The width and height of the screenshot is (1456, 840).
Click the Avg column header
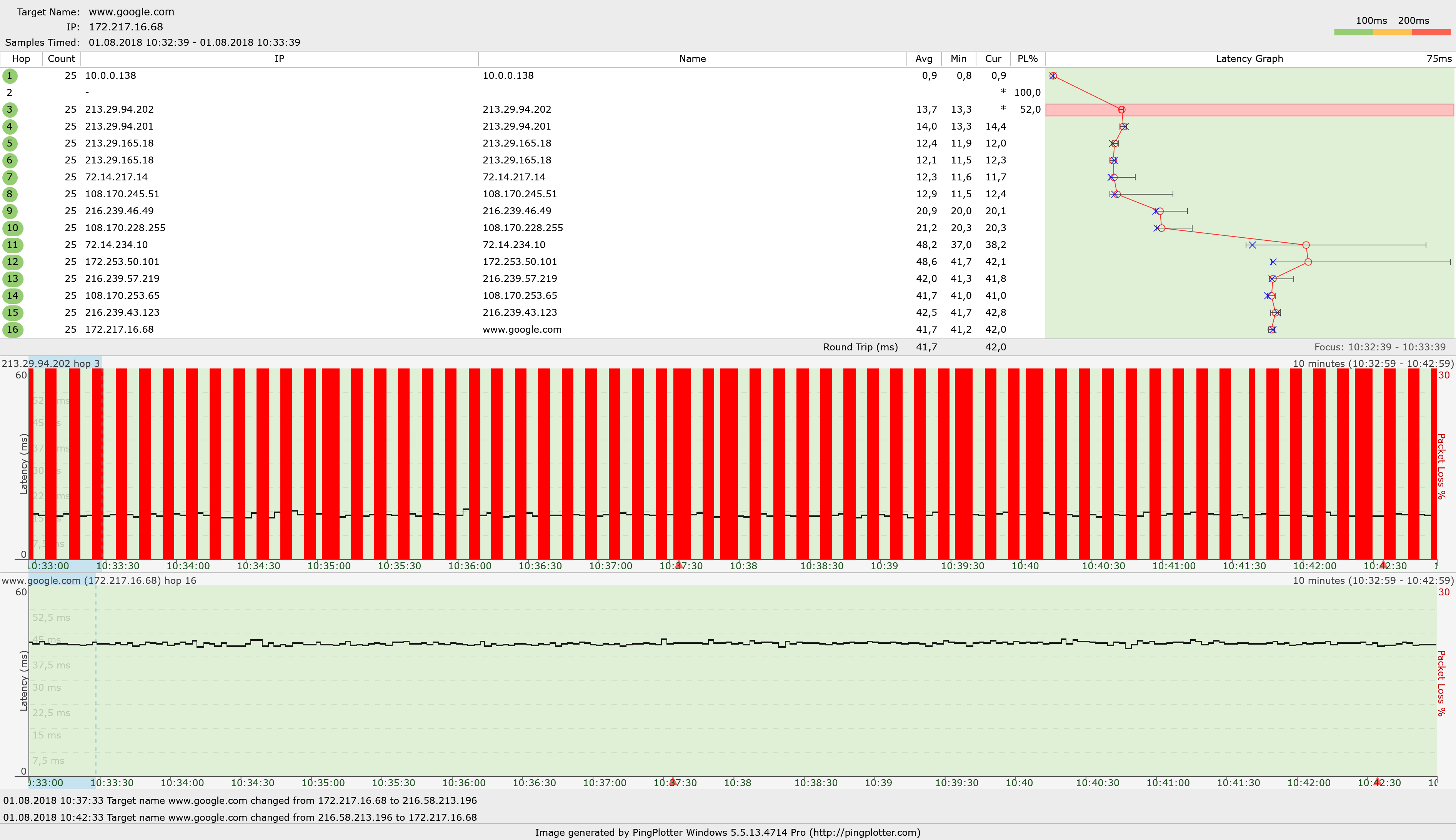pyautogui.click(x=924, y=59)
